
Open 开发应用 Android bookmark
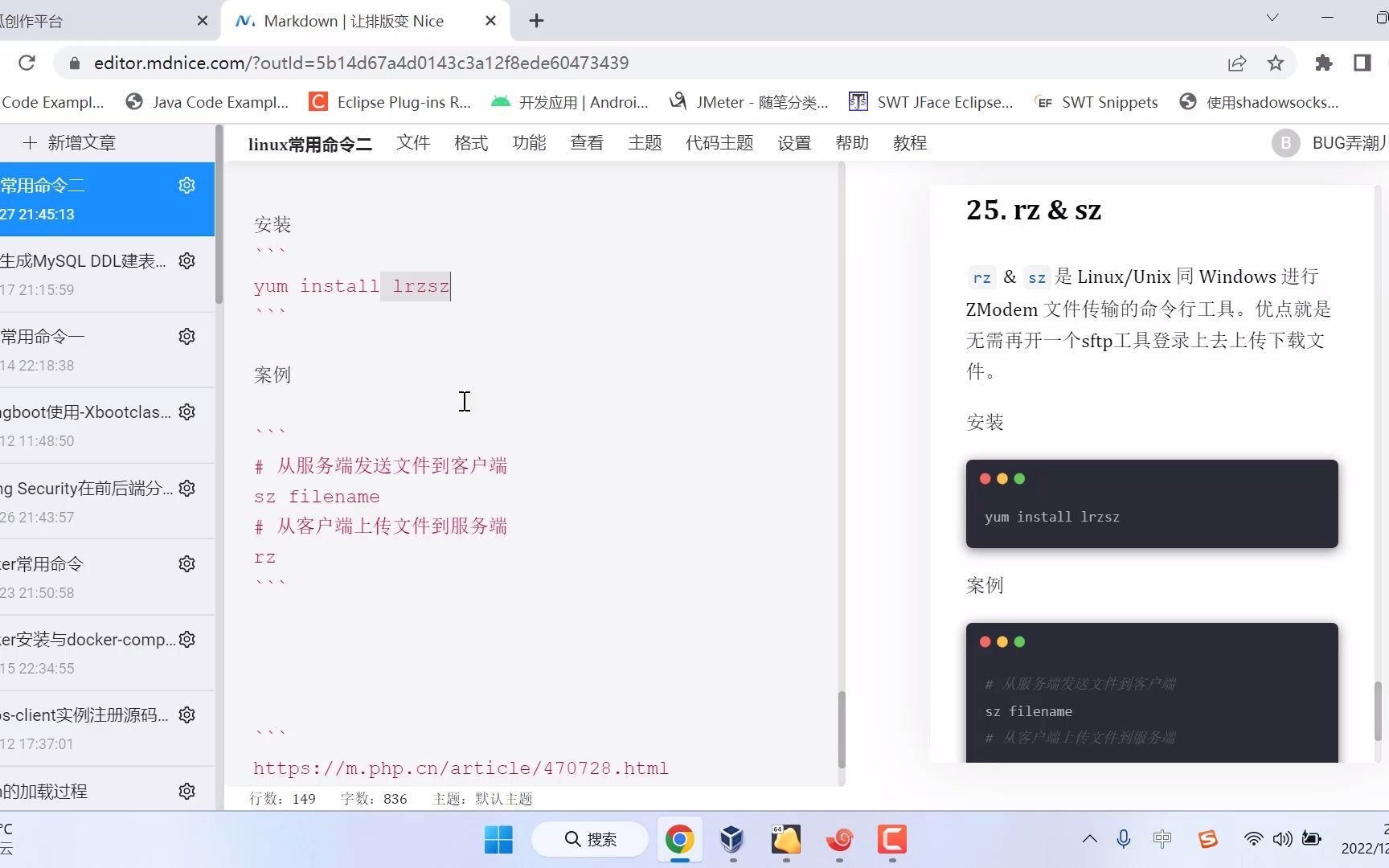pos(570,102)
